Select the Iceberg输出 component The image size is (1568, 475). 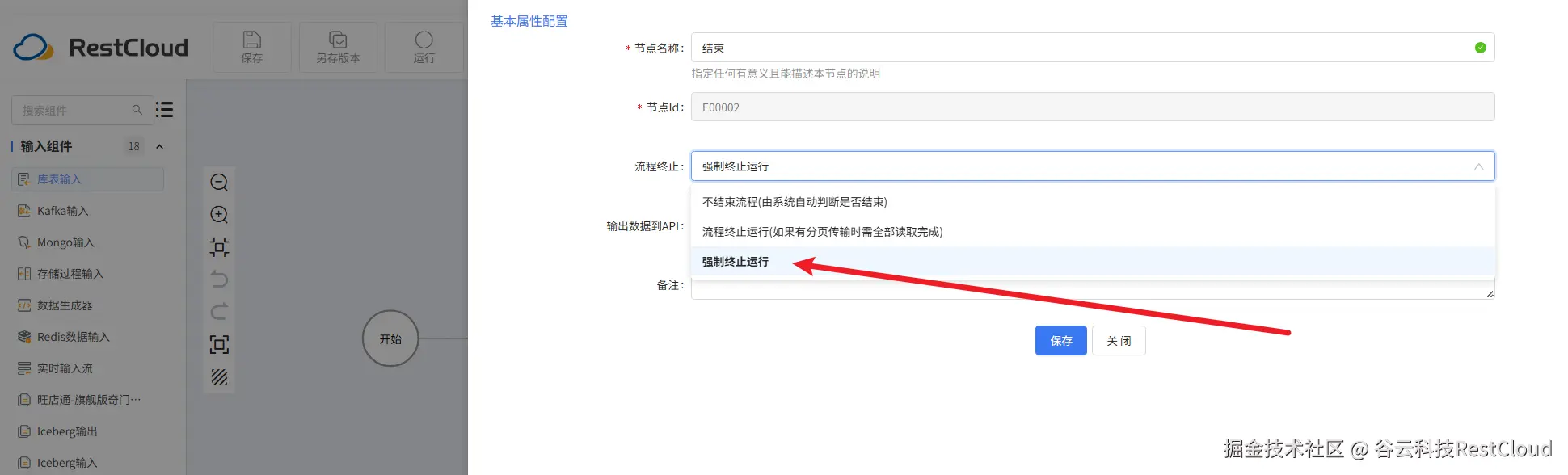(x=88, y=431)
